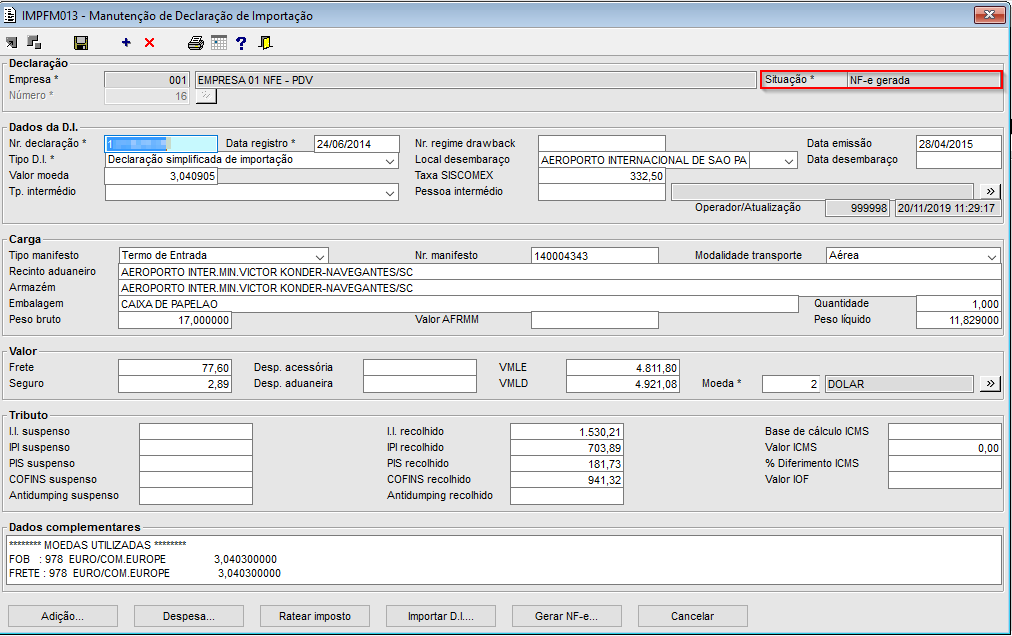Open the Modalidade transporte dropdown
This screenshot has width=1012, height=636.
tap(991, 256)
